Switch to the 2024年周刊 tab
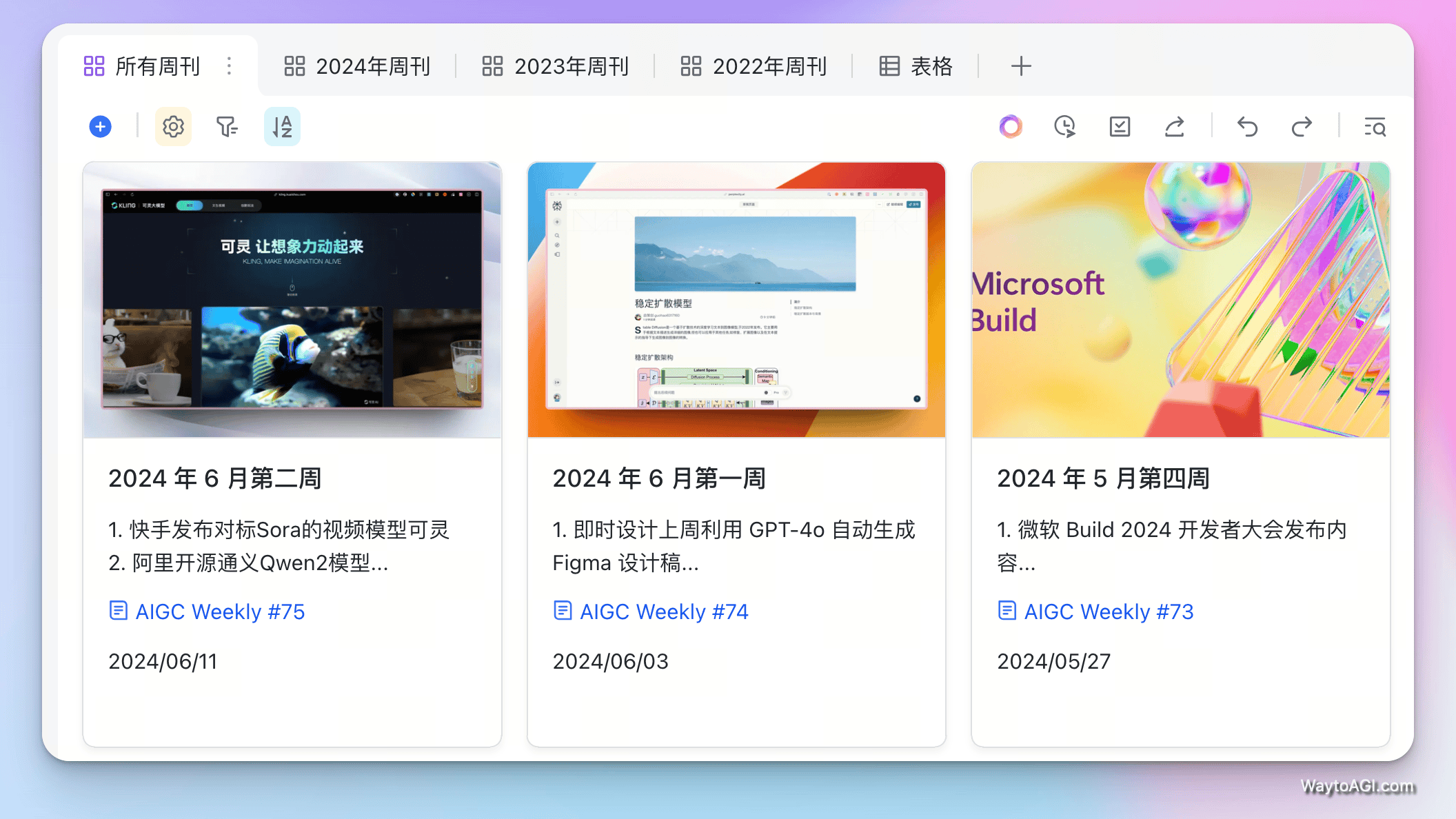The width and height of the screenshot is (1456, 819). [357, 66]
